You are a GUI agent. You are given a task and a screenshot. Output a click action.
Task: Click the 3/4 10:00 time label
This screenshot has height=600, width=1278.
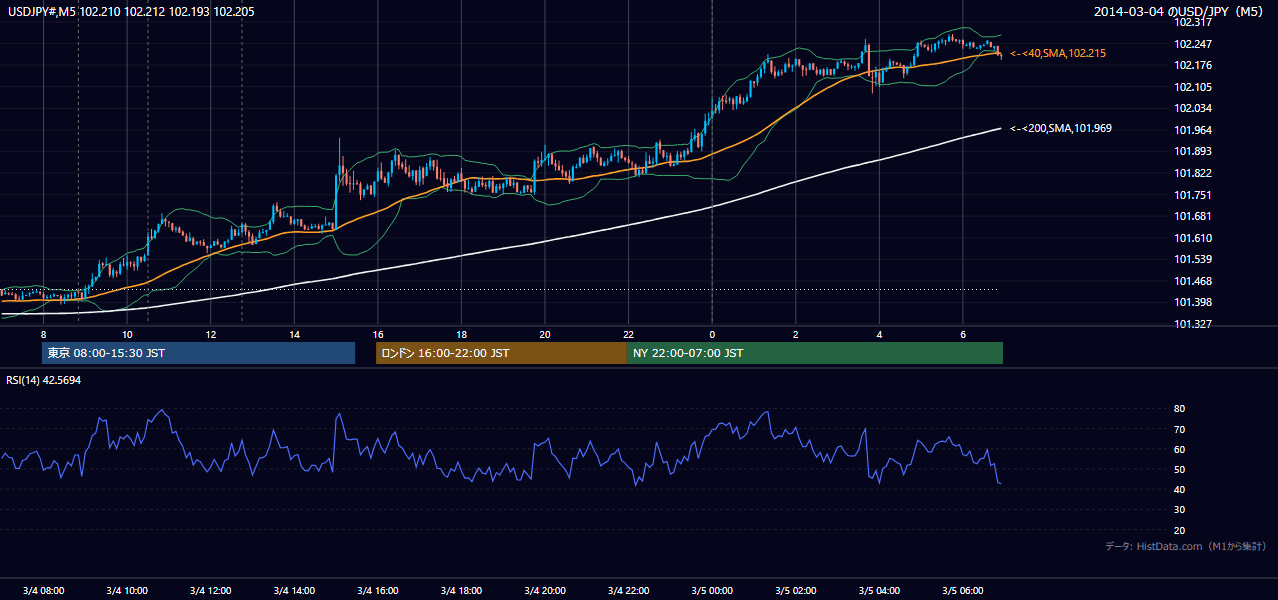[127, 590]
